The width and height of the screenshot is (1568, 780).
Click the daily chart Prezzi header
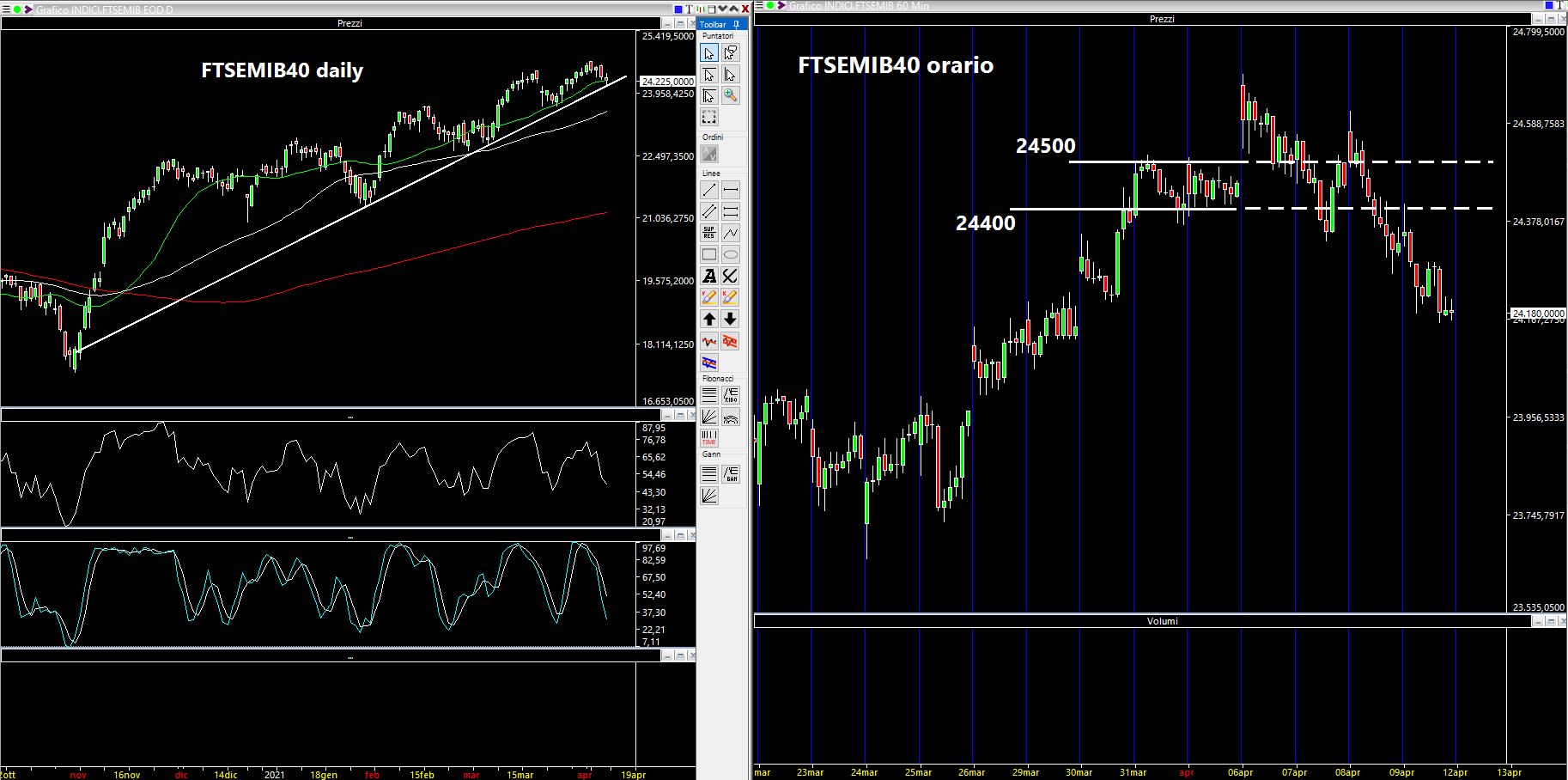coord(349,23)
